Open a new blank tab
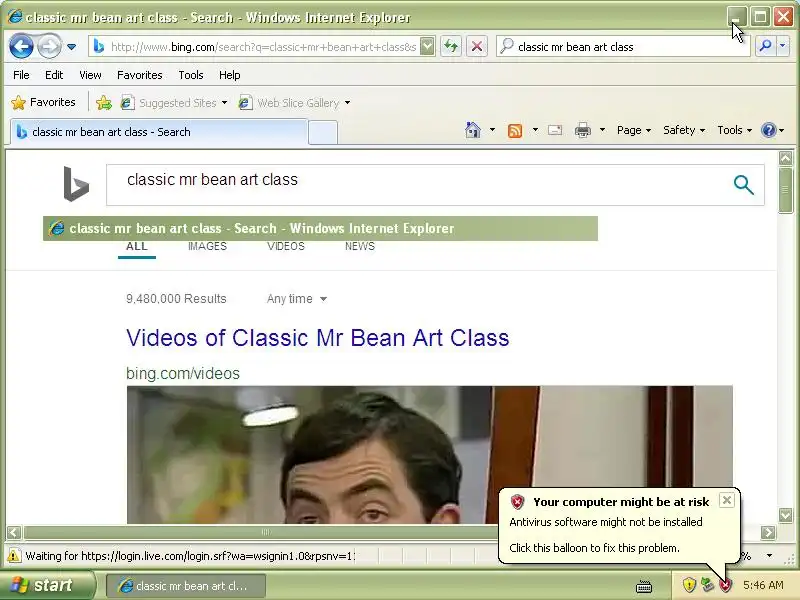 [323, 133]
